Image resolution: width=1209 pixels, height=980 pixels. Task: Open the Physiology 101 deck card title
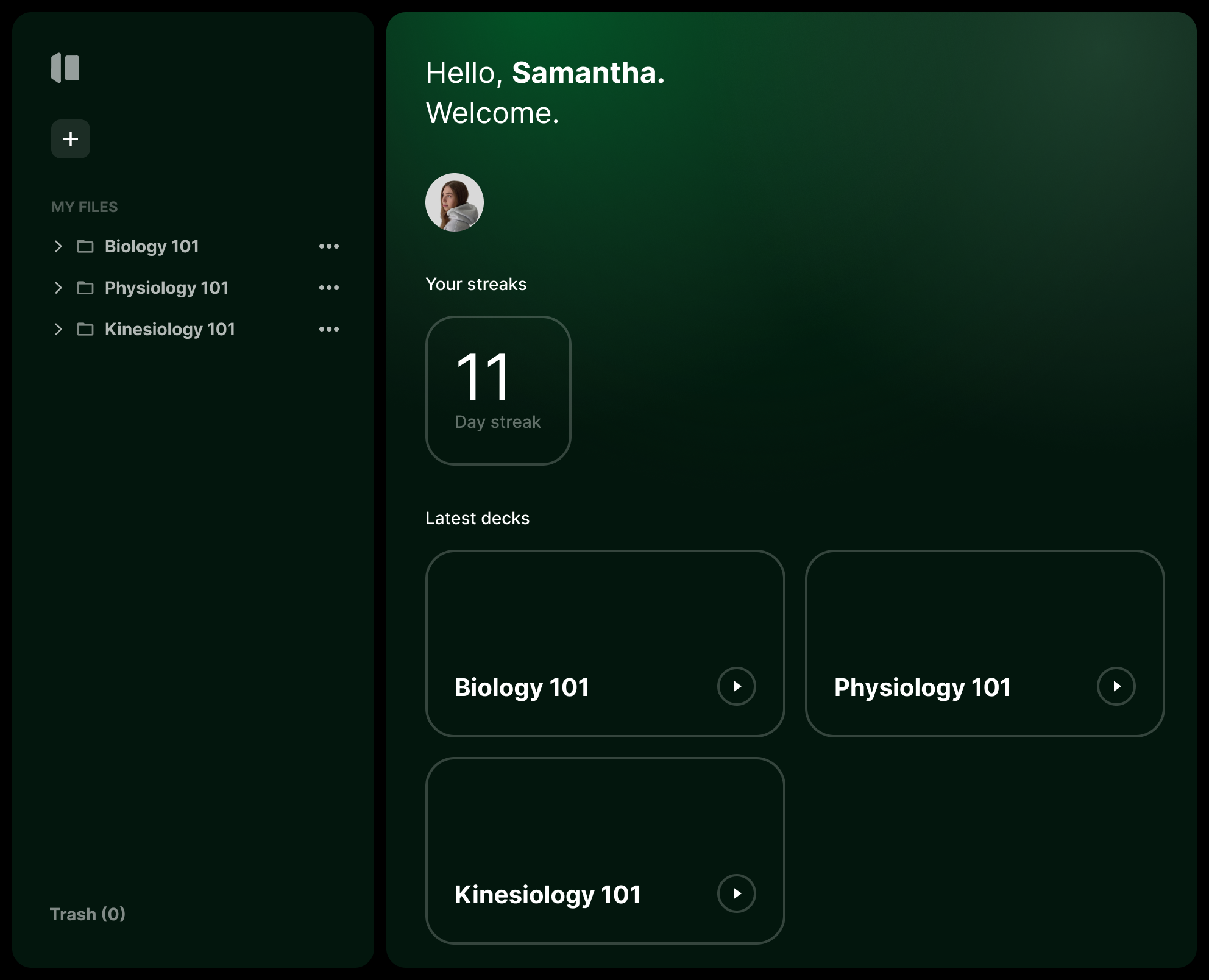[x=922, y=687]
